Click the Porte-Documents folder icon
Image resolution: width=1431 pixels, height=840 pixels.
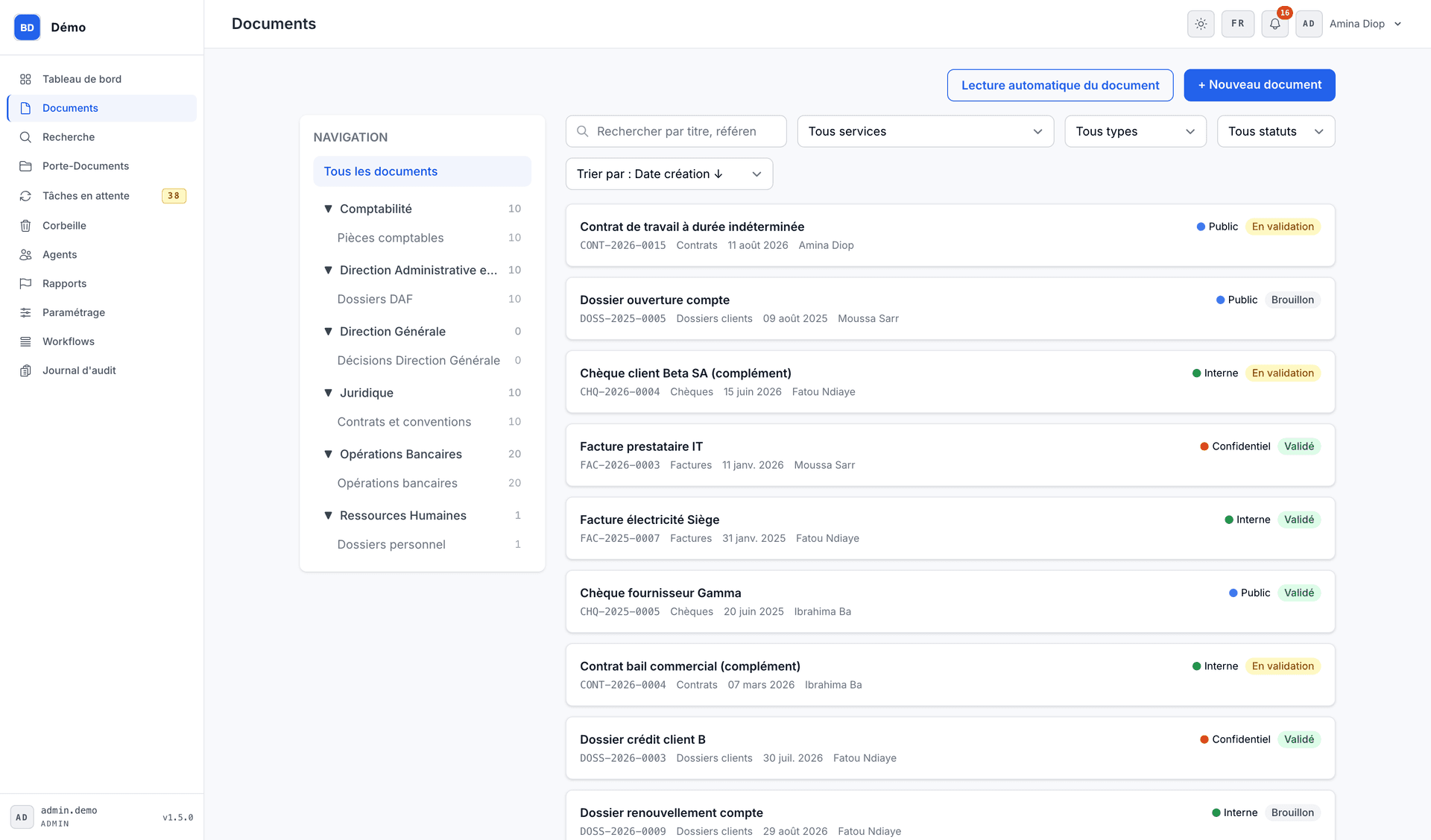point(25,166)
